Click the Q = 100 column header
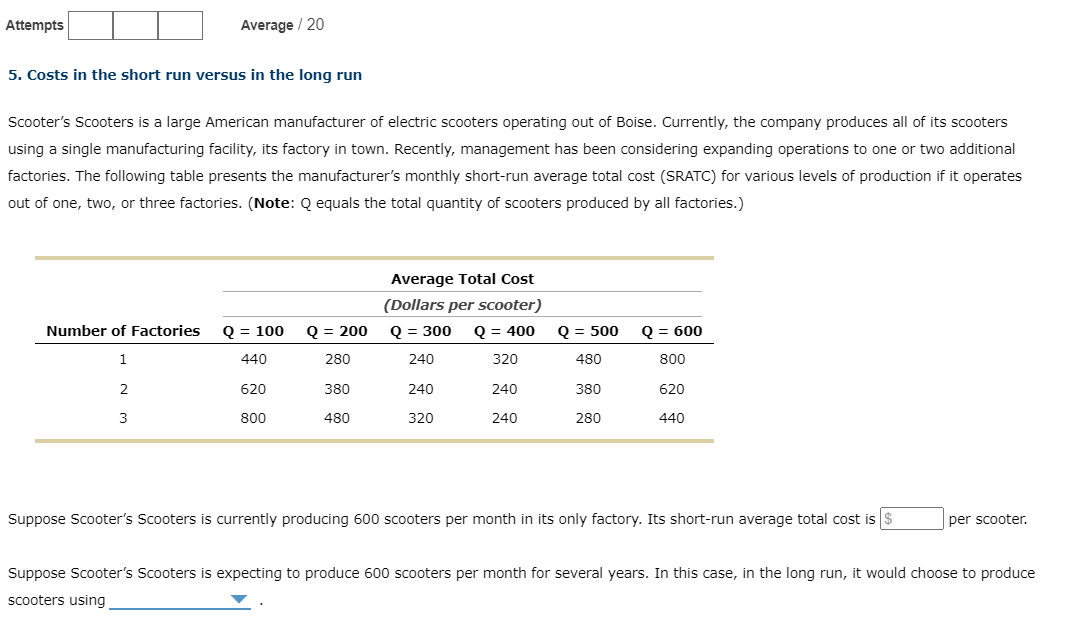This screenshot has height=634, width=1078. pos(253,330)
